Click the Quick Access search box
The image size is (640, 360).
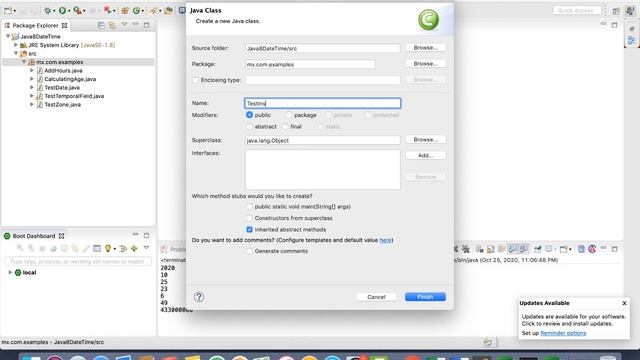click(x=577, y=11)
